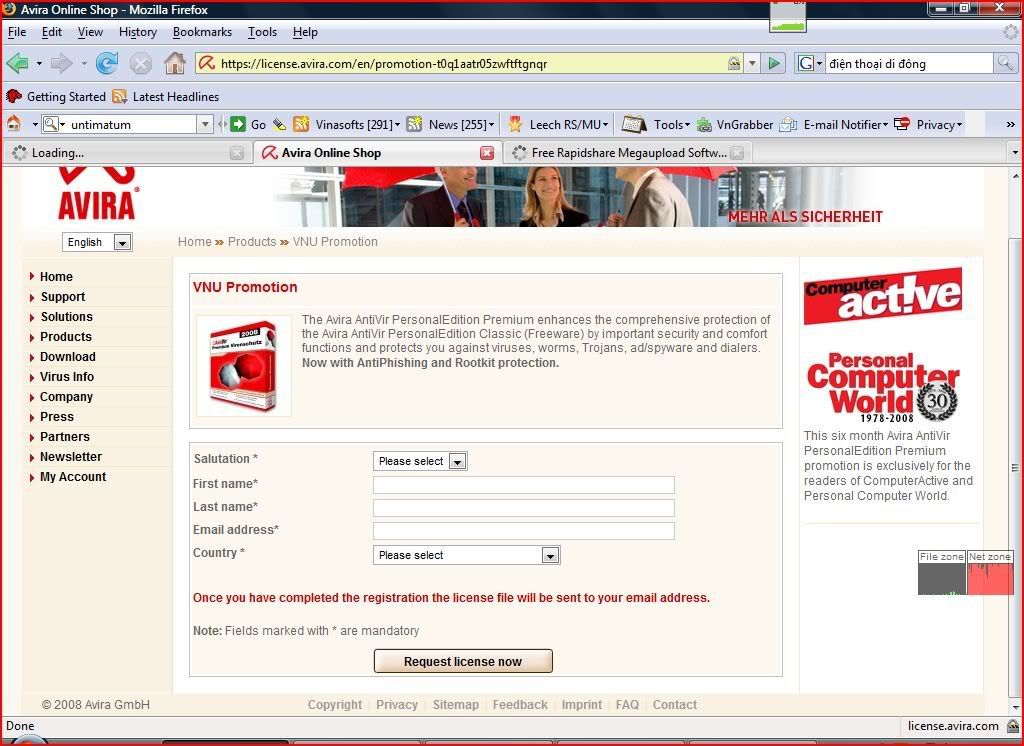
Task: Click the Getting Started bookmark icon
Action: tap(14, 97)
